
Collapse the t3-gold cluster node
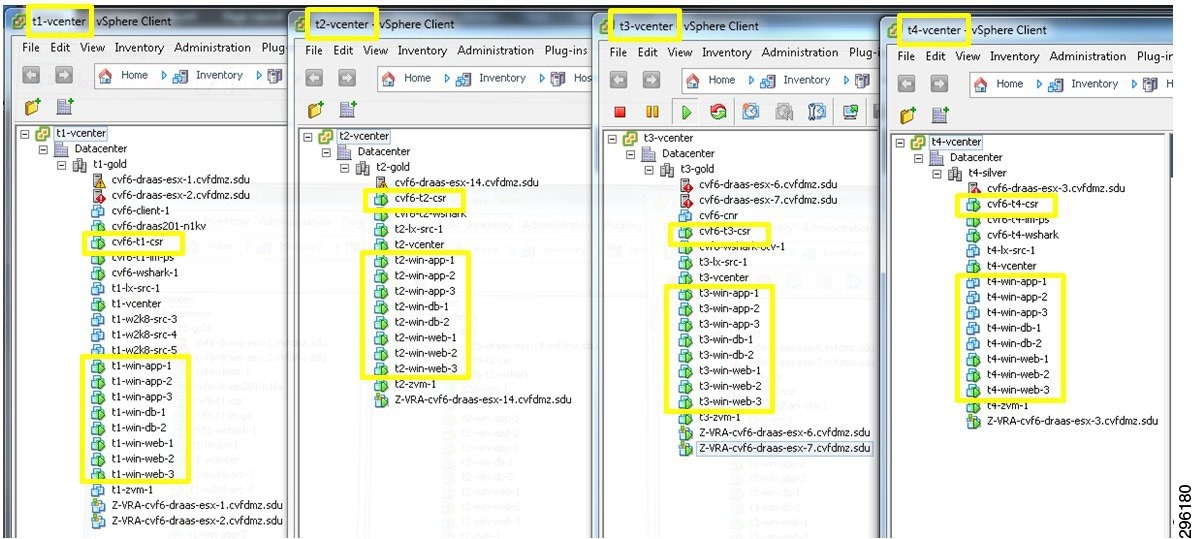[x=649, y=169]
